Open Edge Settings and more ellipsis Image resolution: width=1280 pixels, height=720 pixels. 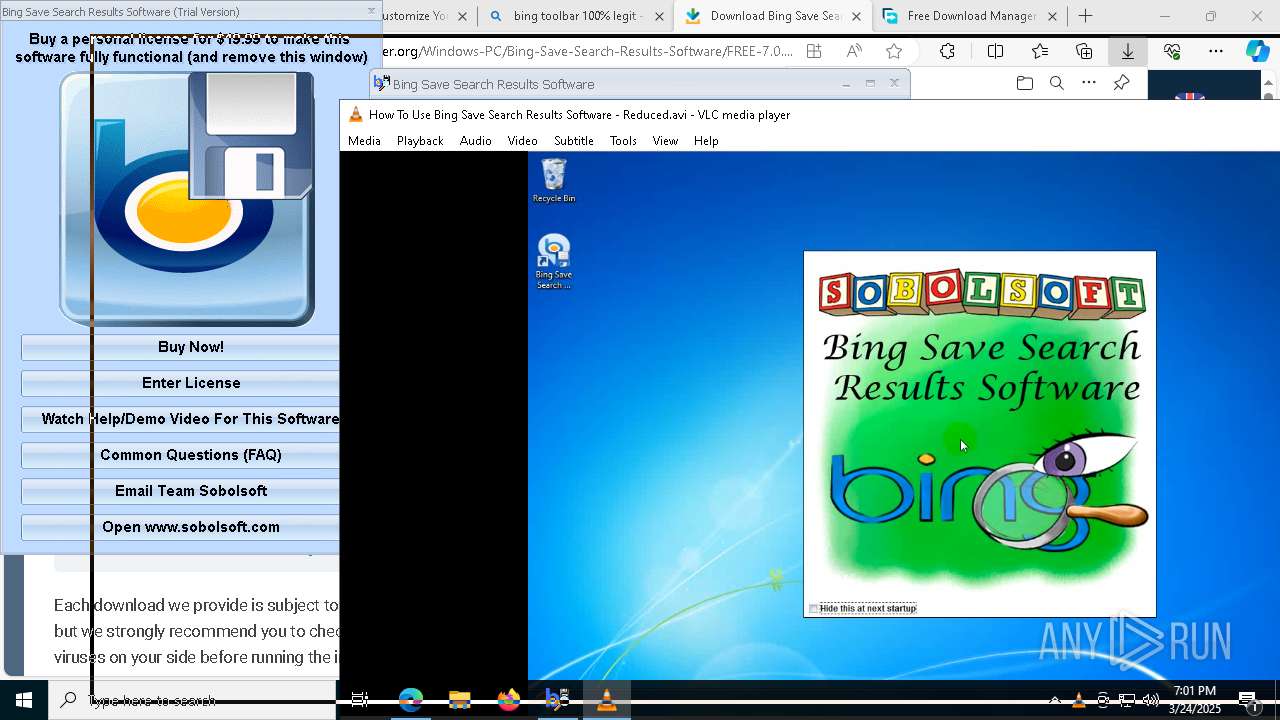(x=1216, y=52)
